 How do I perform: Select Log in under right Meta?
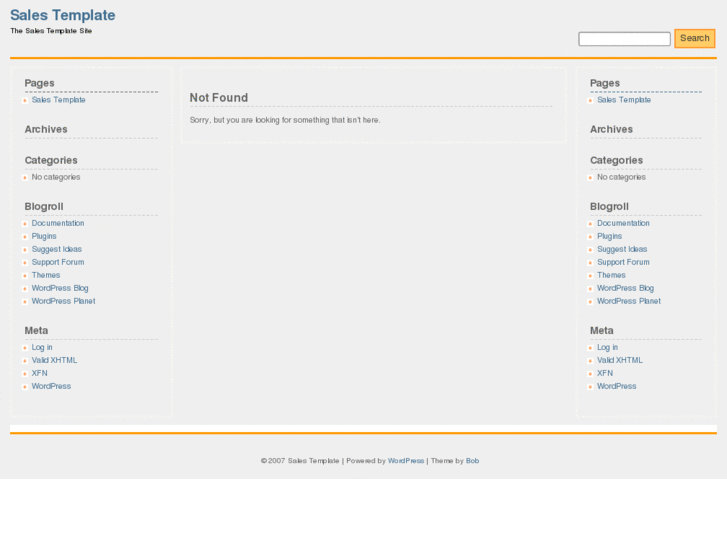click(x=607, y=347)
